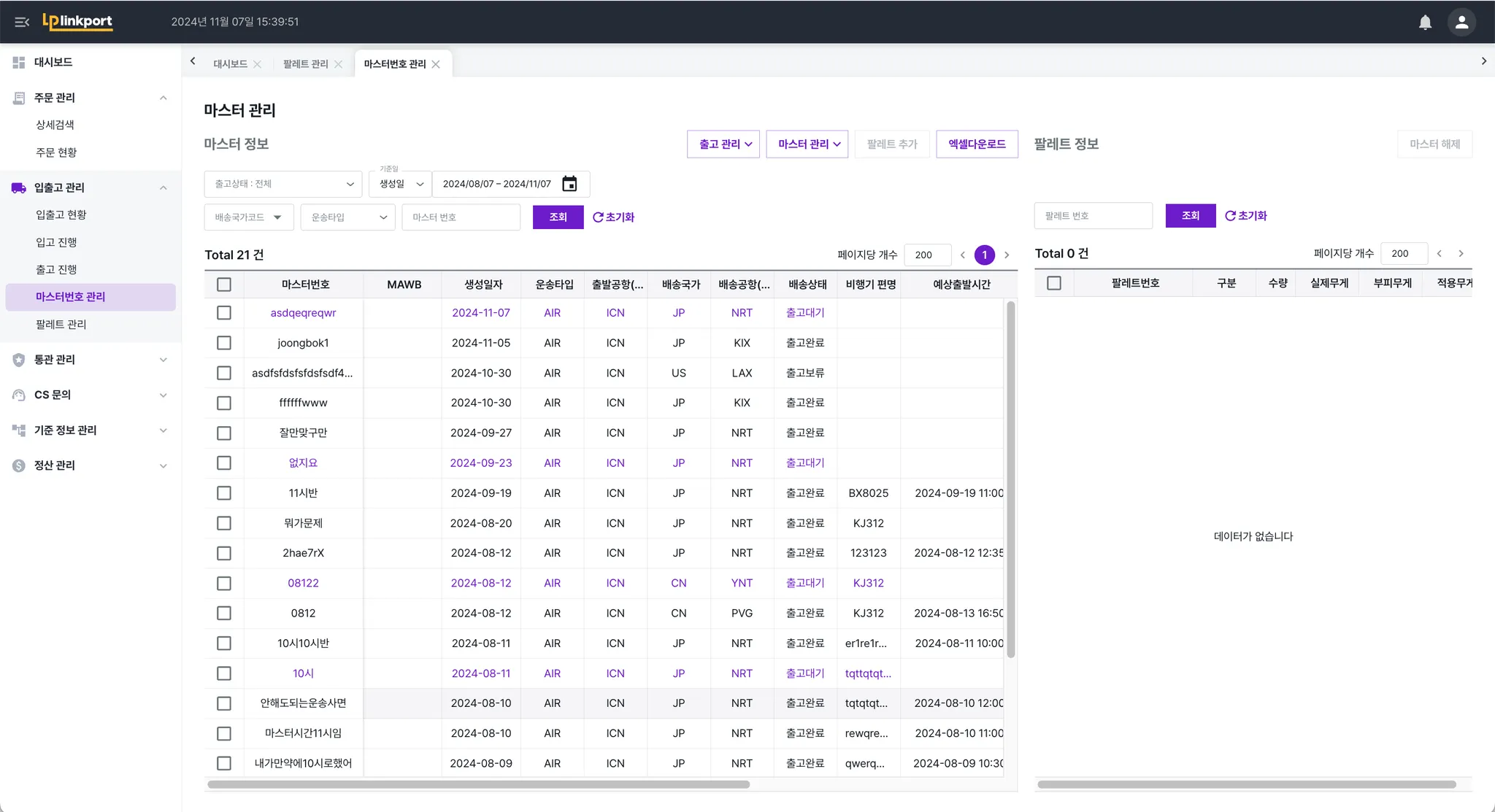Click the CS 문의 headset icon
Image resolution: width=1495 pixels, height=812 pixels.
point(19,395)
